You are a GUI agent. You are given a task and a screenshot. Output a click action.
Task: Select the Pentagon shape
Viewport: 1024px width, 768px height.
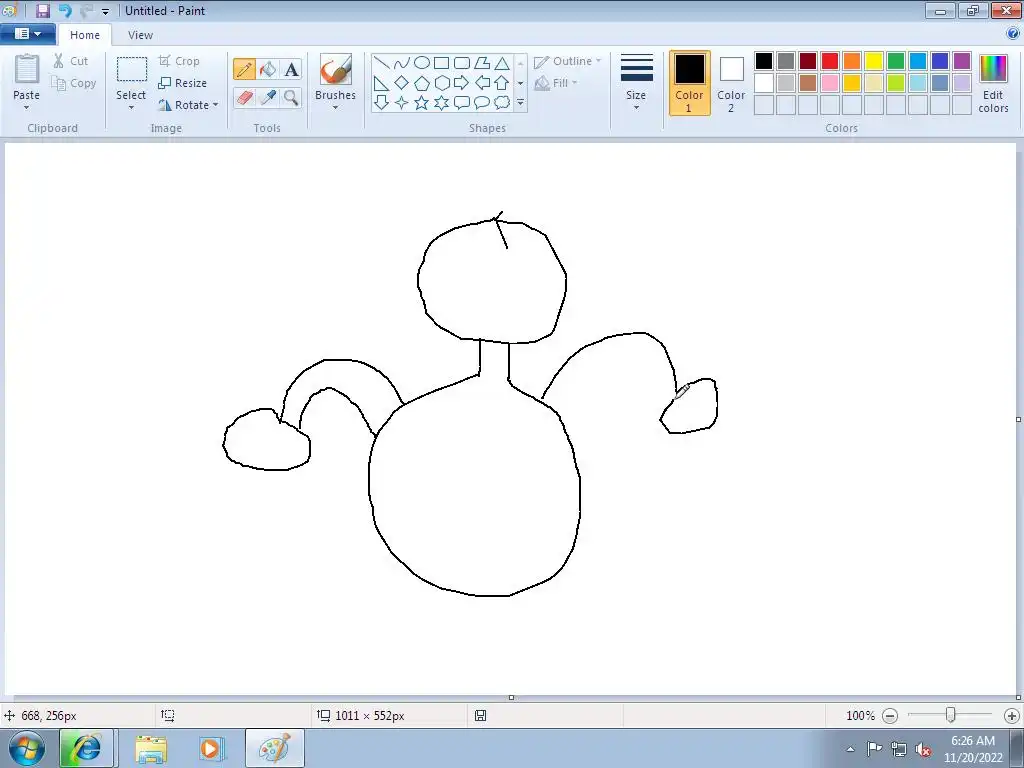tap(422, 83)
